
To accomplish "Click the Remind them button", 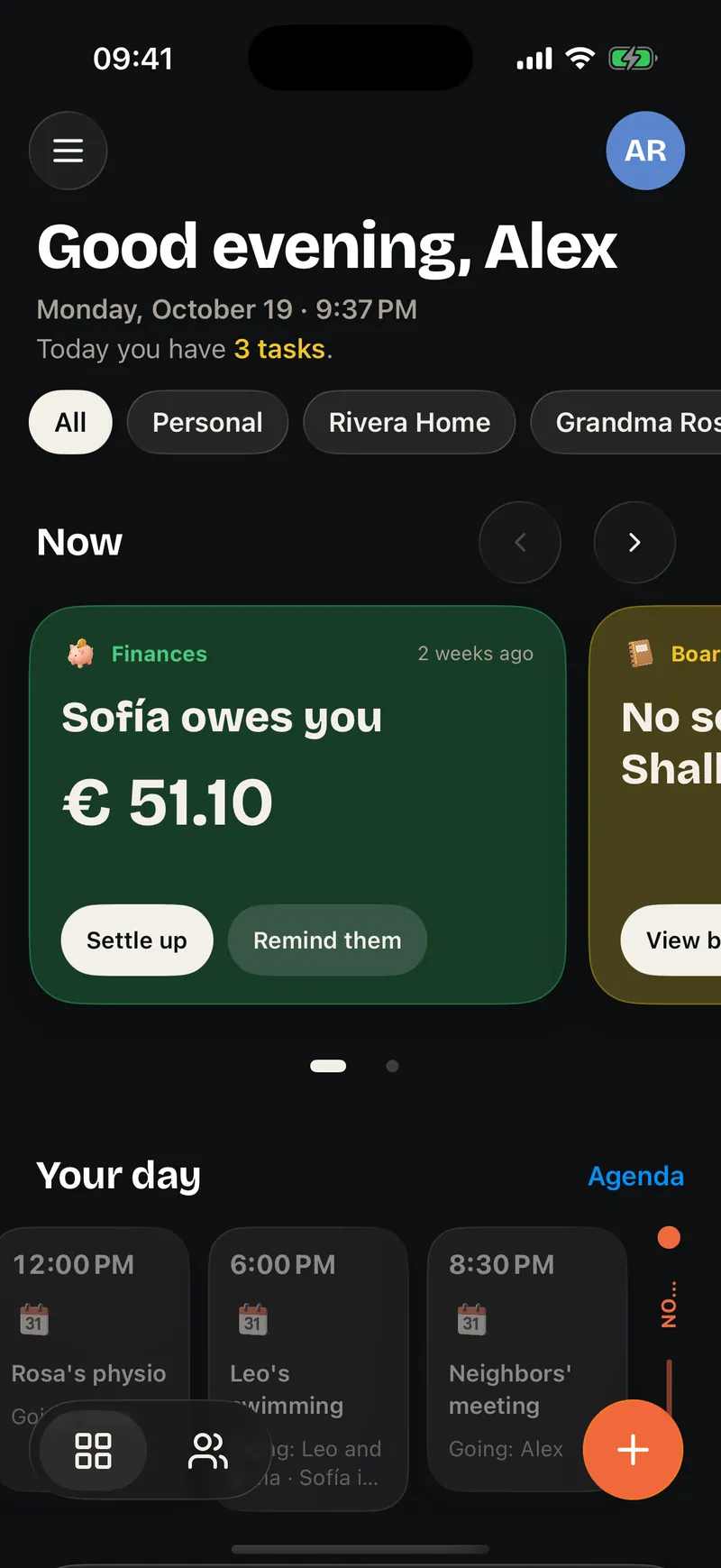I will coord(327,940).
